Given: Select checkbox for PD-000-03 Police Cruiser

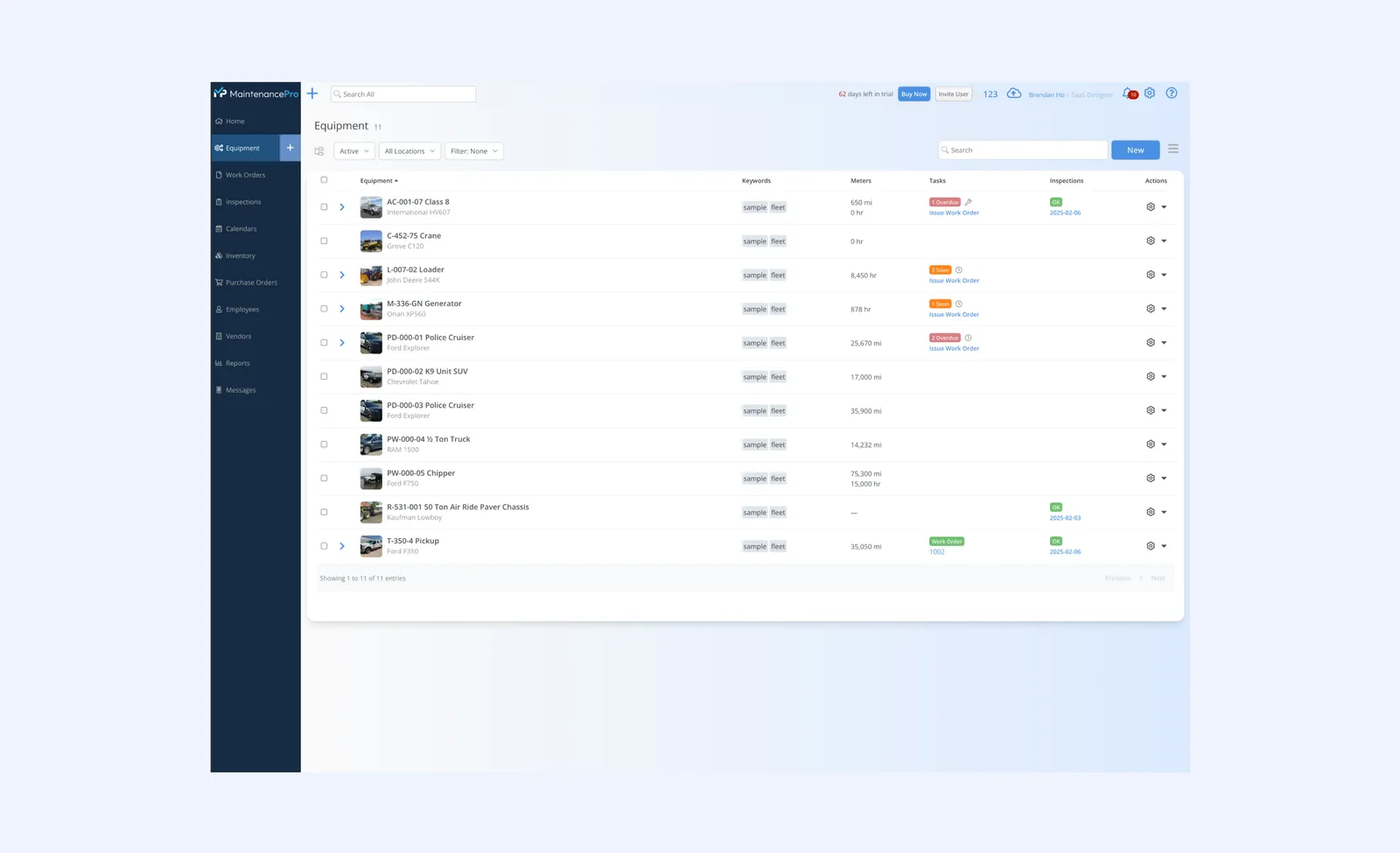Looking at the screenshot, I should coord(324,410).
